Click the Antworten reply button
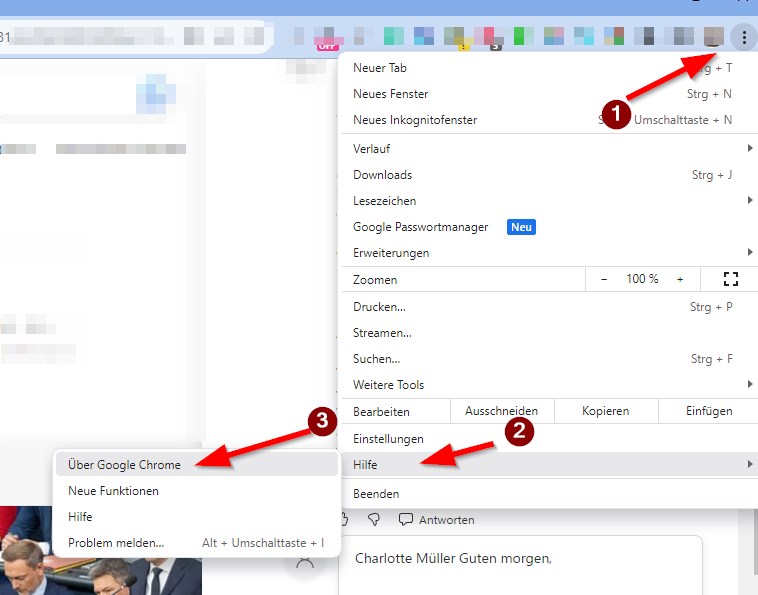This screenshot has height=595, width=758. point(437,520)
